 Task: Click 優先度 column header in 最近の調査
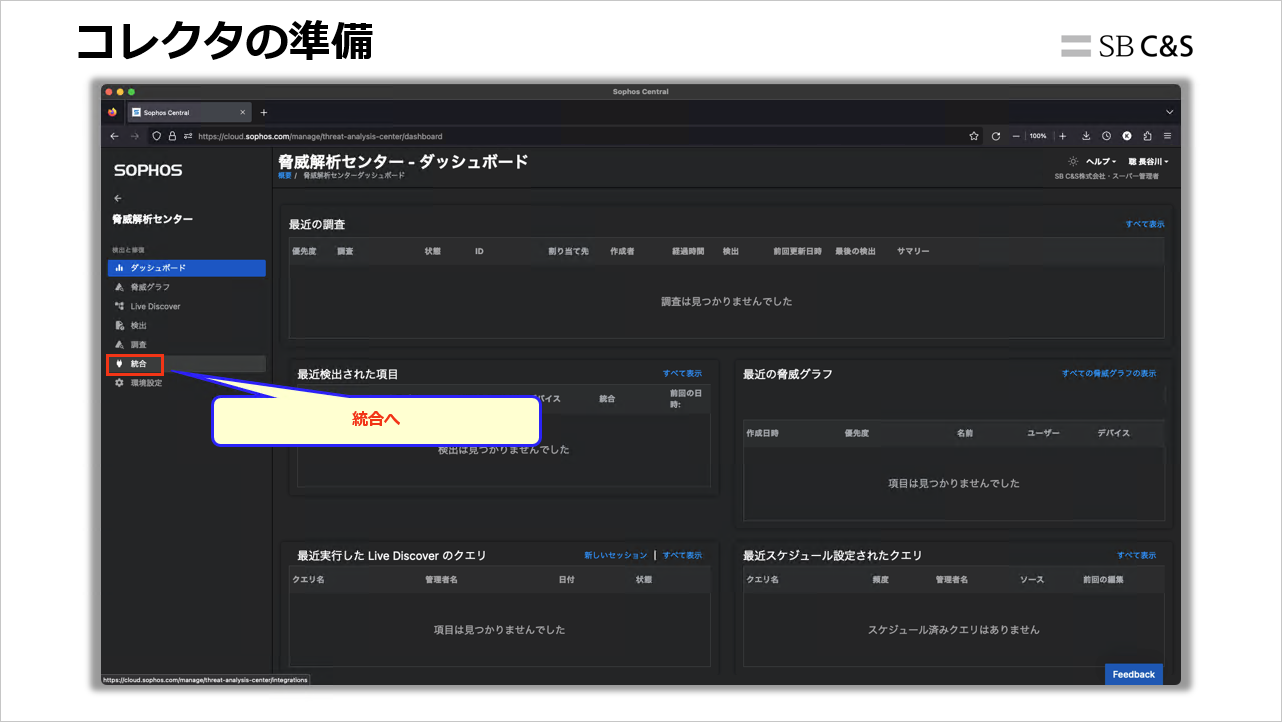[304, 251]
